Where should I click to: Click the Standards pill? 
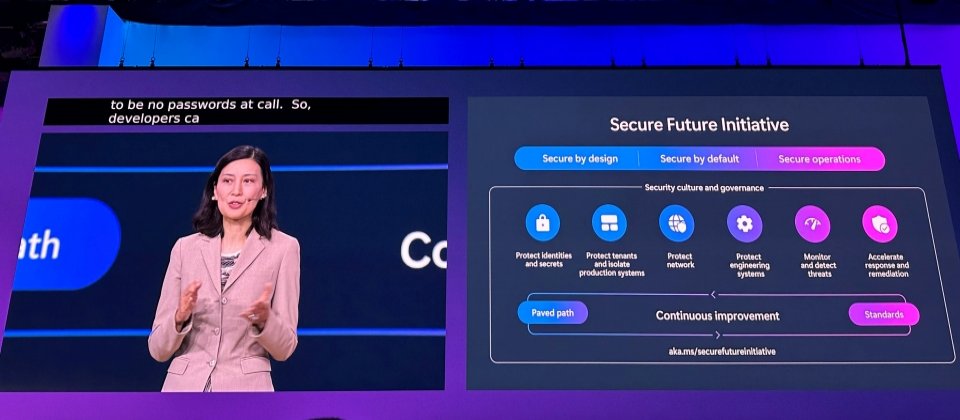883,315
